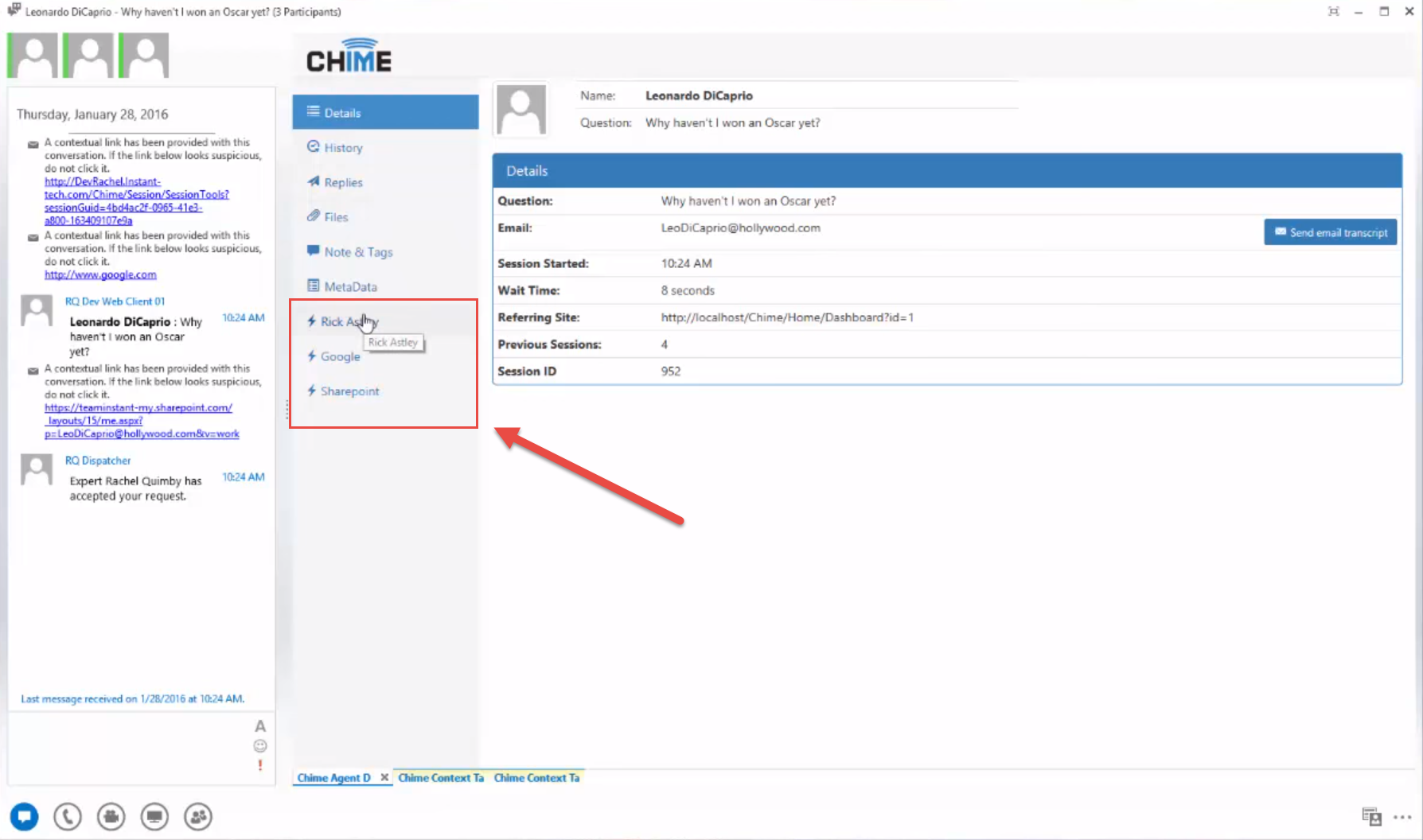The image size is (1423, 840).
Task: Click the CHIME logo
Action: click(349, 56)
